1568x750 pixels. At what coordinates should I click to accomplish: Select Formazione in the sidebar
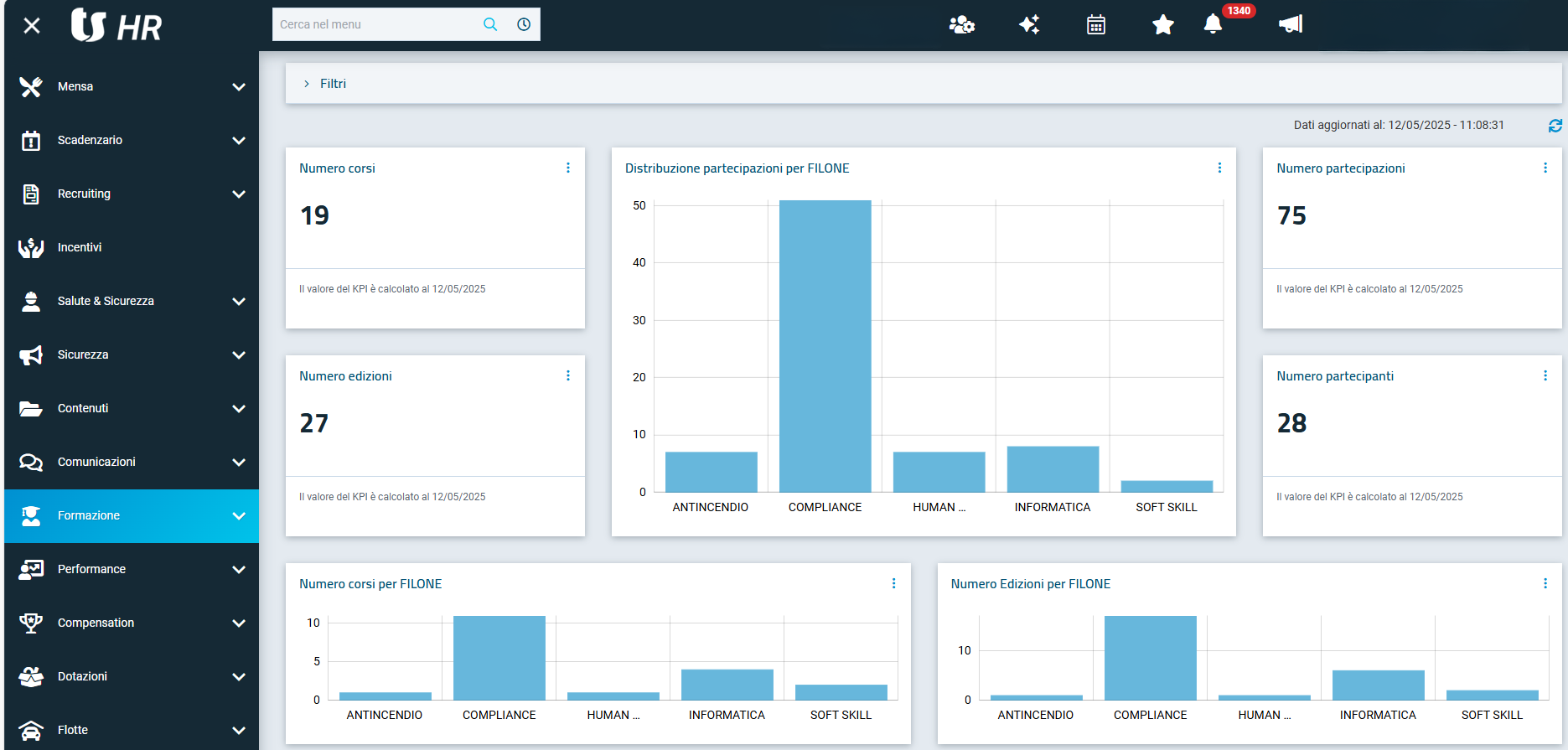pyautogui.click(x=89, y=515)
